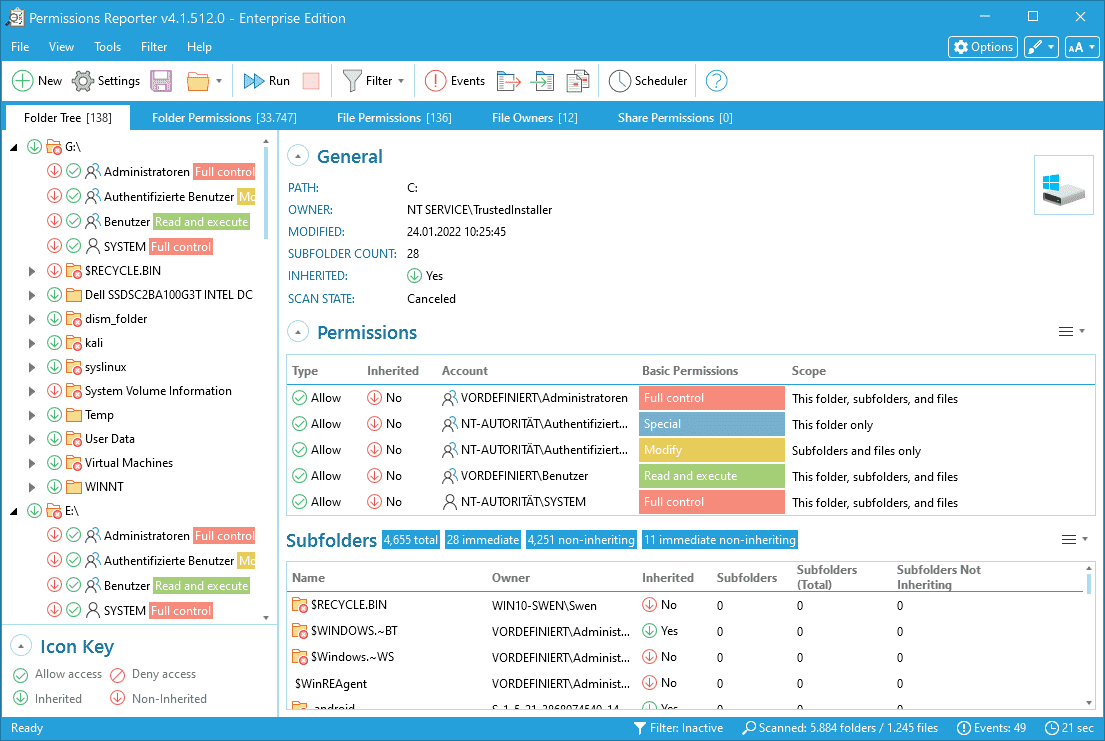Switch to the File Permissions tab
1105x741 pixels.
pyautogui.click(x=394, y=118)
